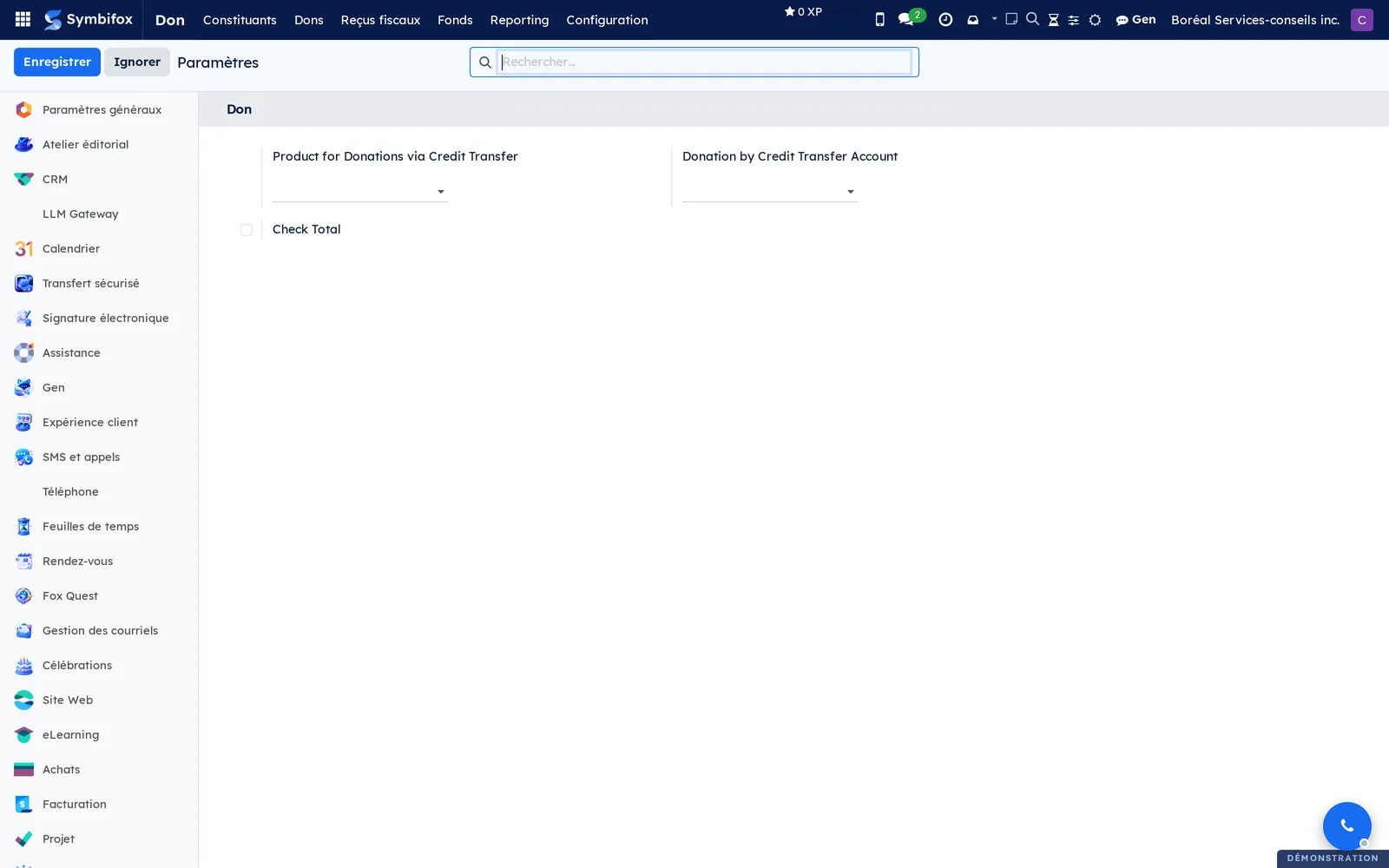
Task: Click the sun theme toggle icon
Action: 1095,20
